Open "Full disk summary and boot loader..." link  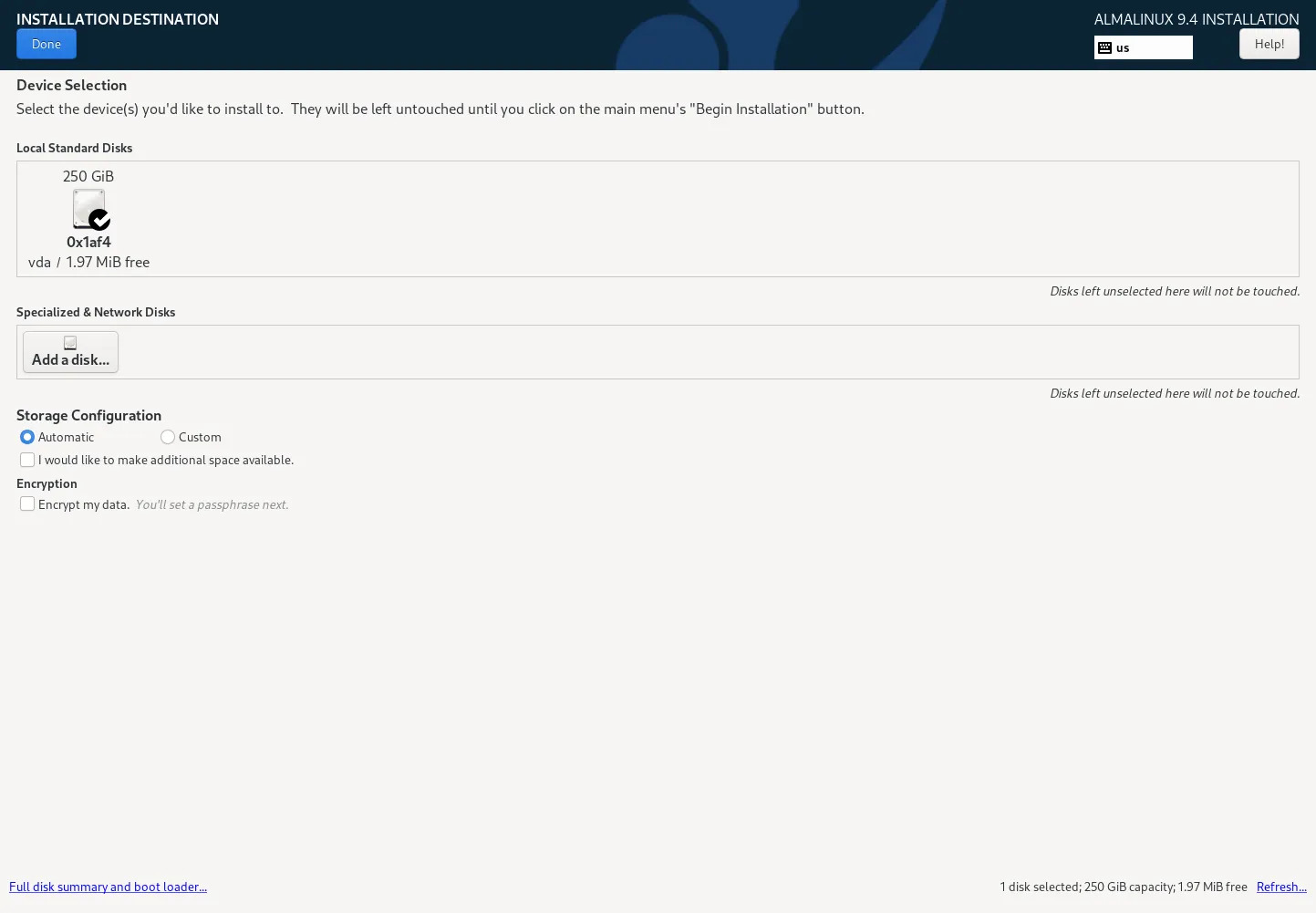[x=108, y=887]
